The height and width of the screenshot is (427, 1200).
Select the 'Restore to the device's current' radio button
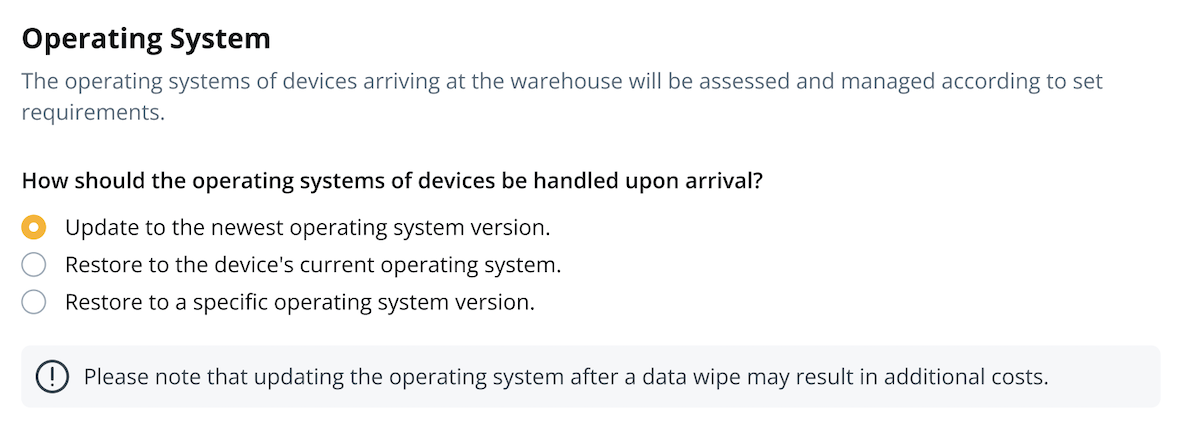[34, 265]
